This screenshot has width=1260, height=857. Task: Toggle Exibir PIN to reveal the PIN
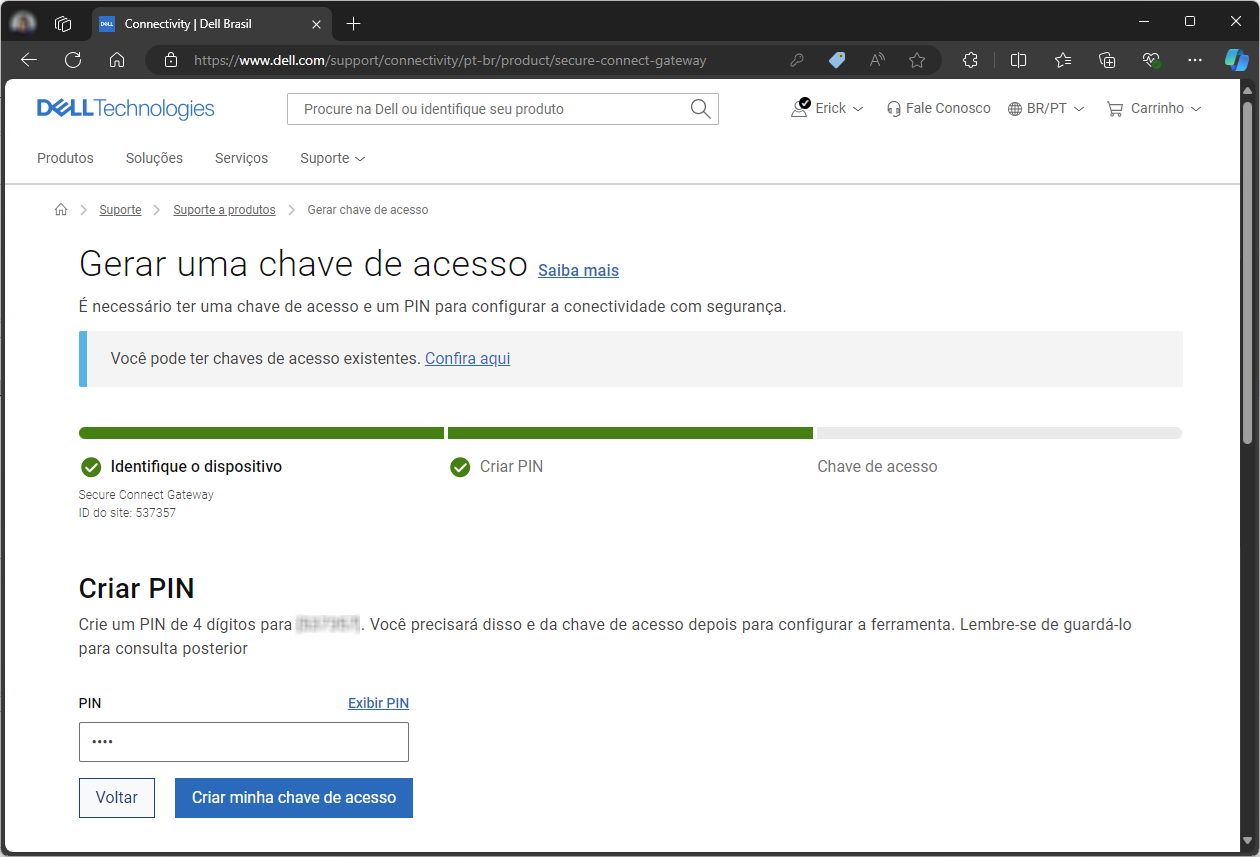coord(378,702)
